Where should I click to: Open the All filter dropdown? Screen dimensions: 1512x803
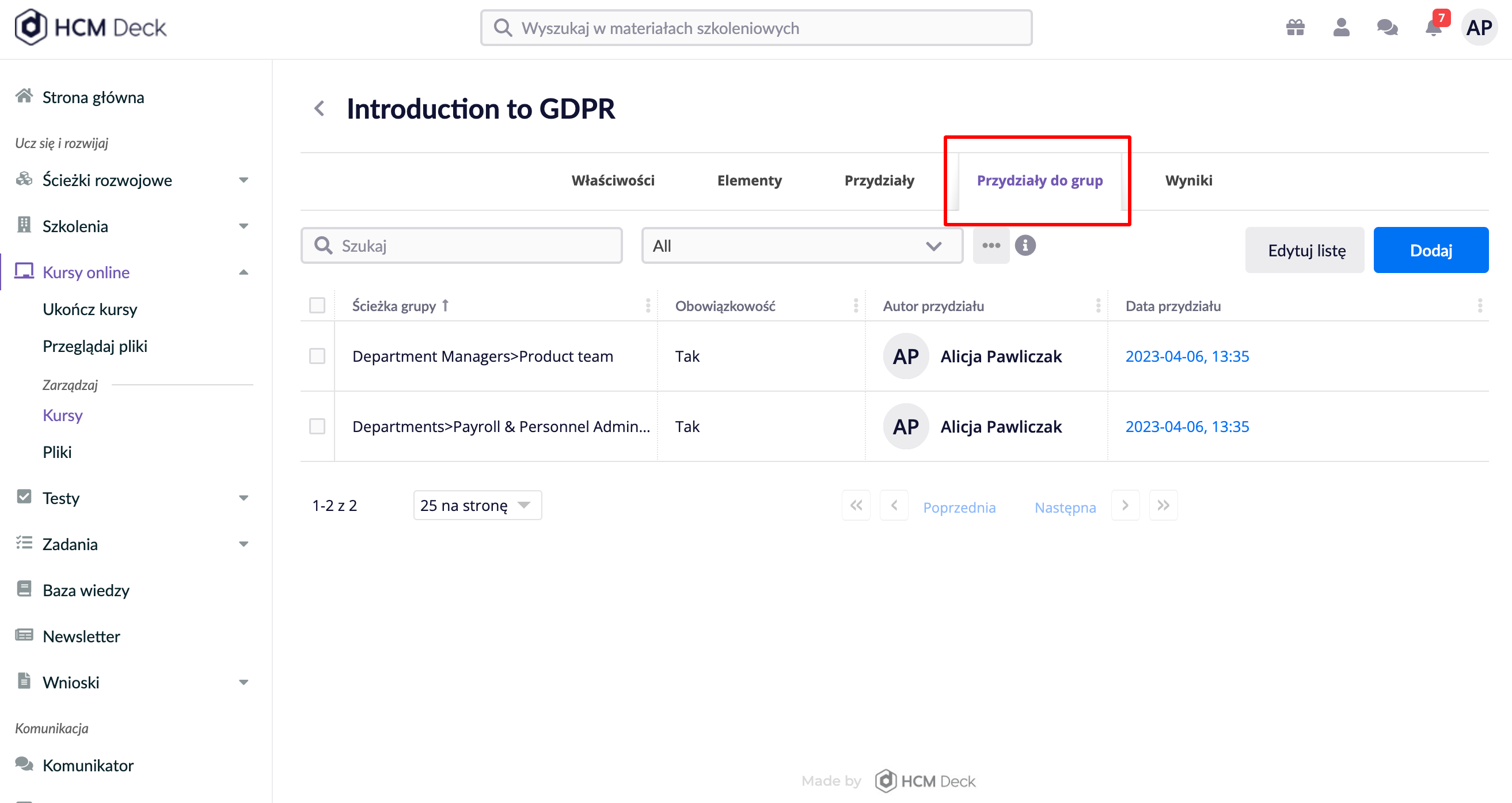click(x=802, y=245)
